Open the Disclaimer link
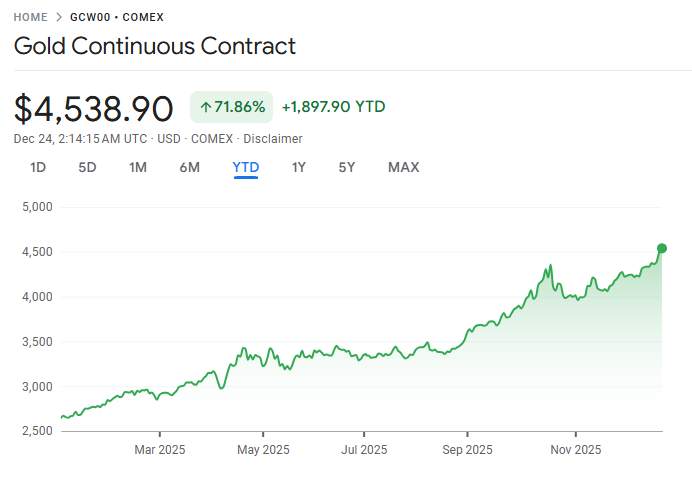The image size is (692, 477). [273, 139]
